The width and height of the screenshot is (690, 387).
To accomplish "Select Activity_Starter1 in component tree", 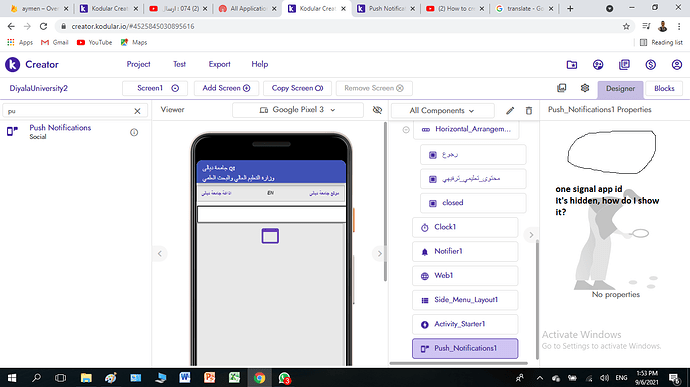I will click(x=465, y=324).
